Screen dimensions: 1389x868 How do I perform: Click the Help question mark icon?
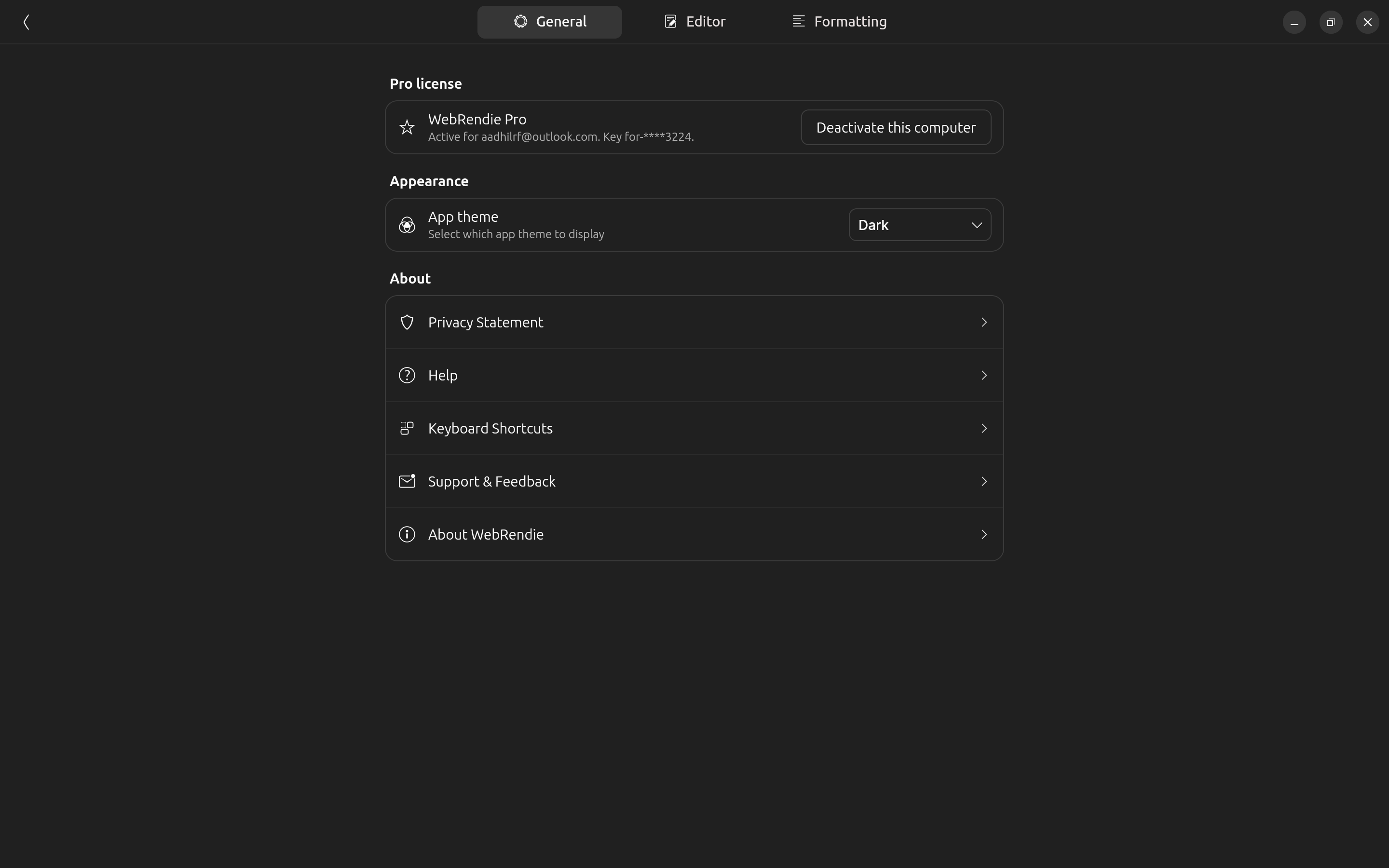pyautogui.click(x=407, y=376)
